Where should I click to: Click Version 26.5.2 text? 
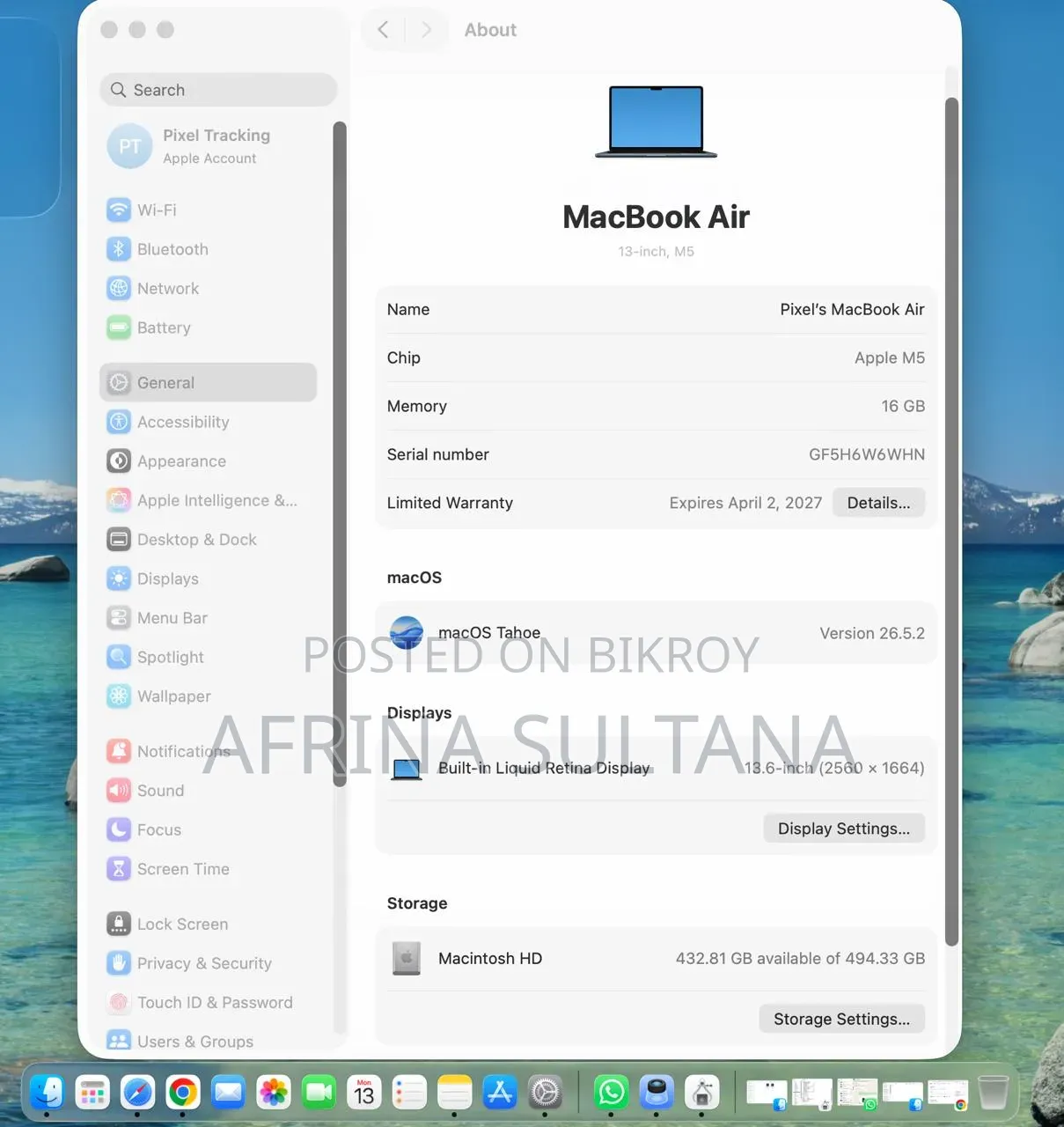tap(872, 634)
